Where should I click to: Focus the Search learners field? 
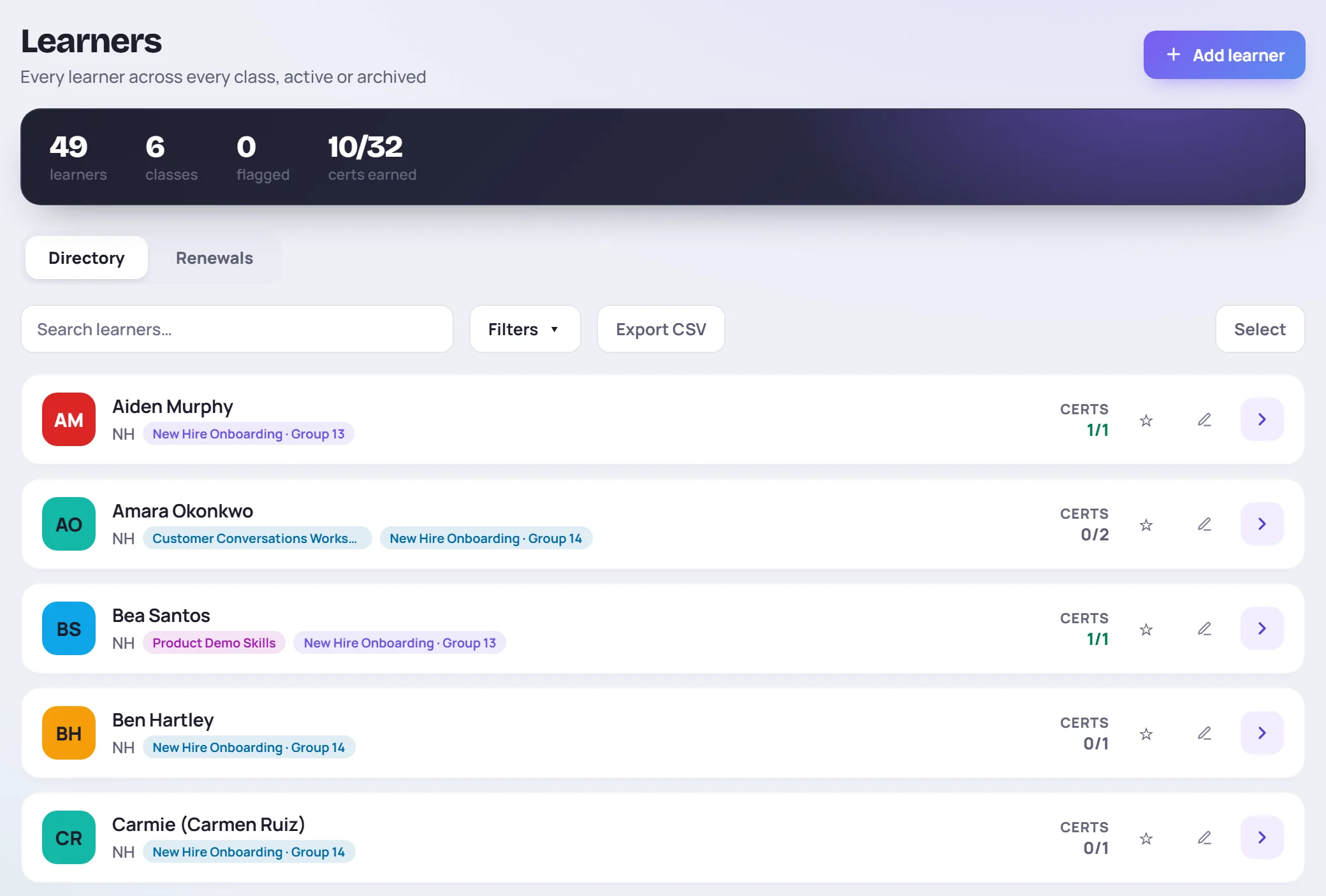[x=237, y=329]
